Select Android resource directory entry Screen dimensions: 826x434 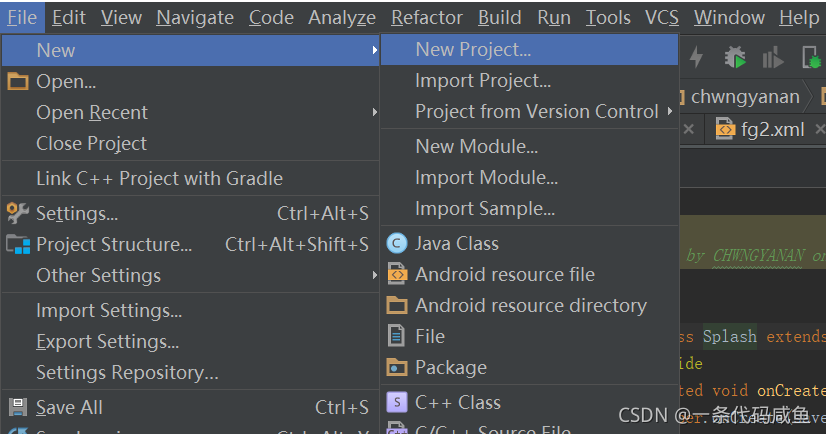530,305
